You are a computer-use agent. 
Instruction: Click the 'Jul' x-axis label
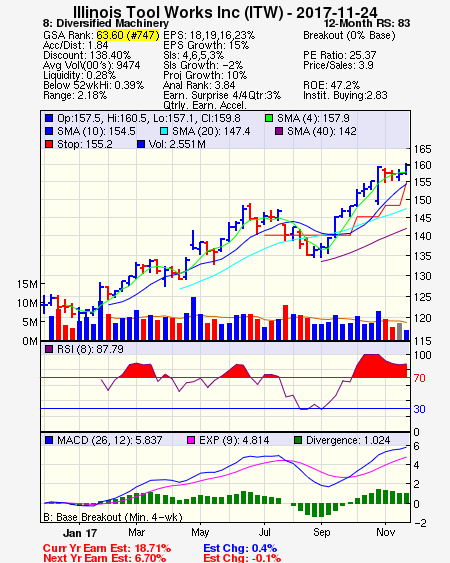pyautogui.click(x=265, y=532)
